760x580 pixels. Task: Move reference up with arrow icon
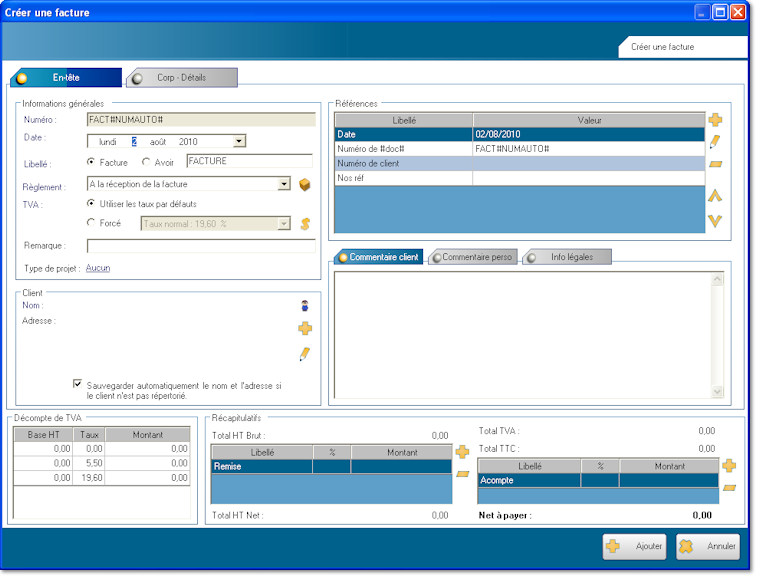[x=715, y=197]
